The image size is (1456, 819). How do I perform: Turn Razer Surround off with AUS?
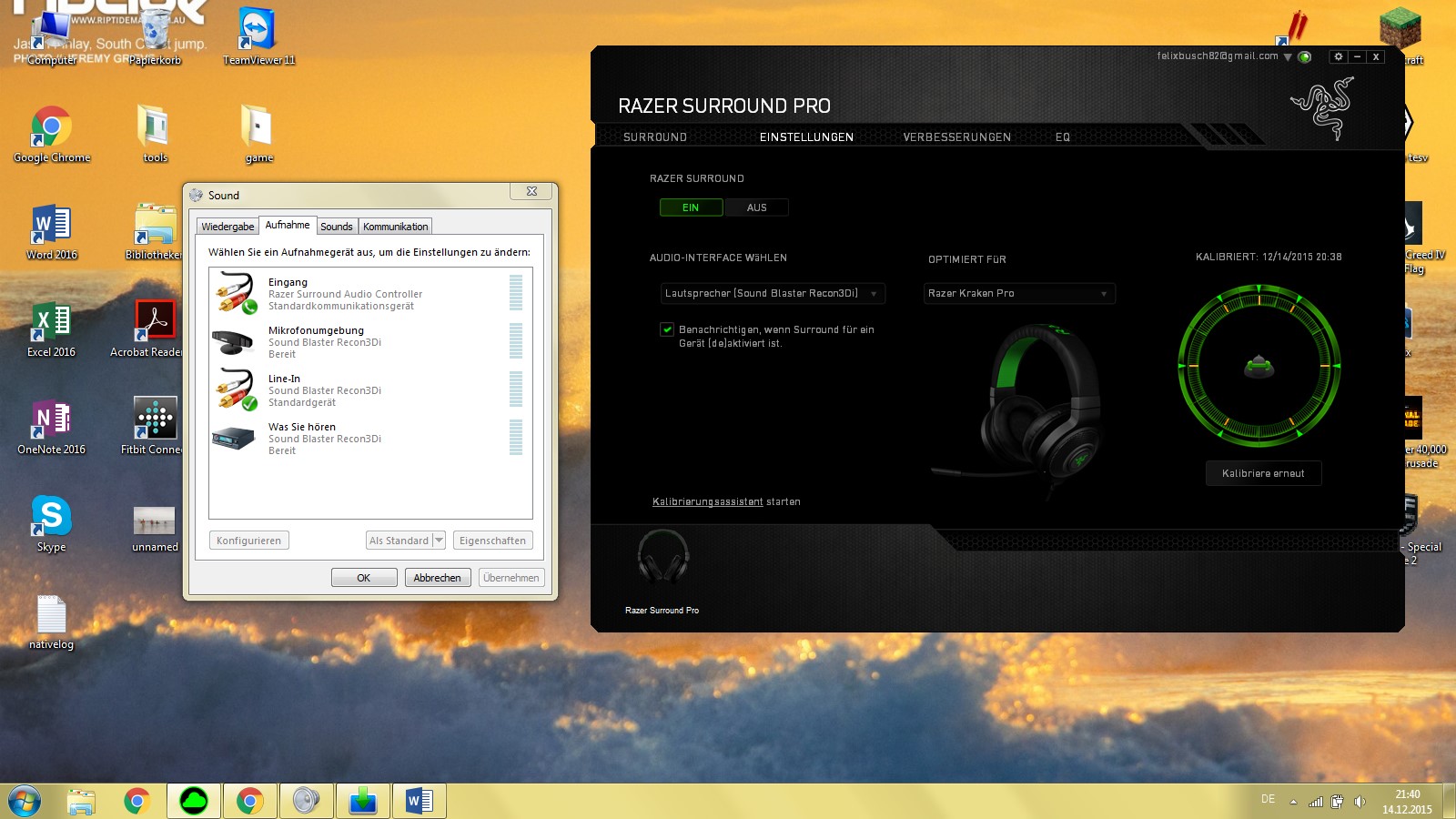click(756, 207)
